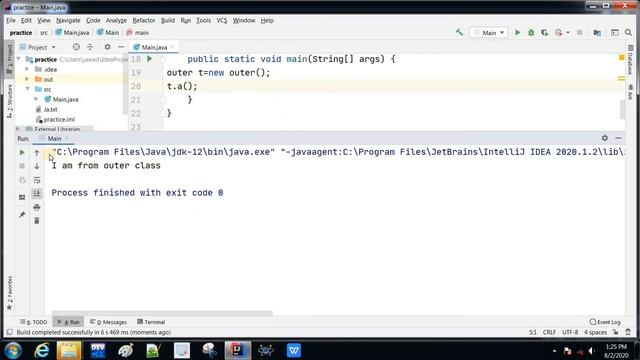Open the Run panel settings gear

tap(604, 138)
